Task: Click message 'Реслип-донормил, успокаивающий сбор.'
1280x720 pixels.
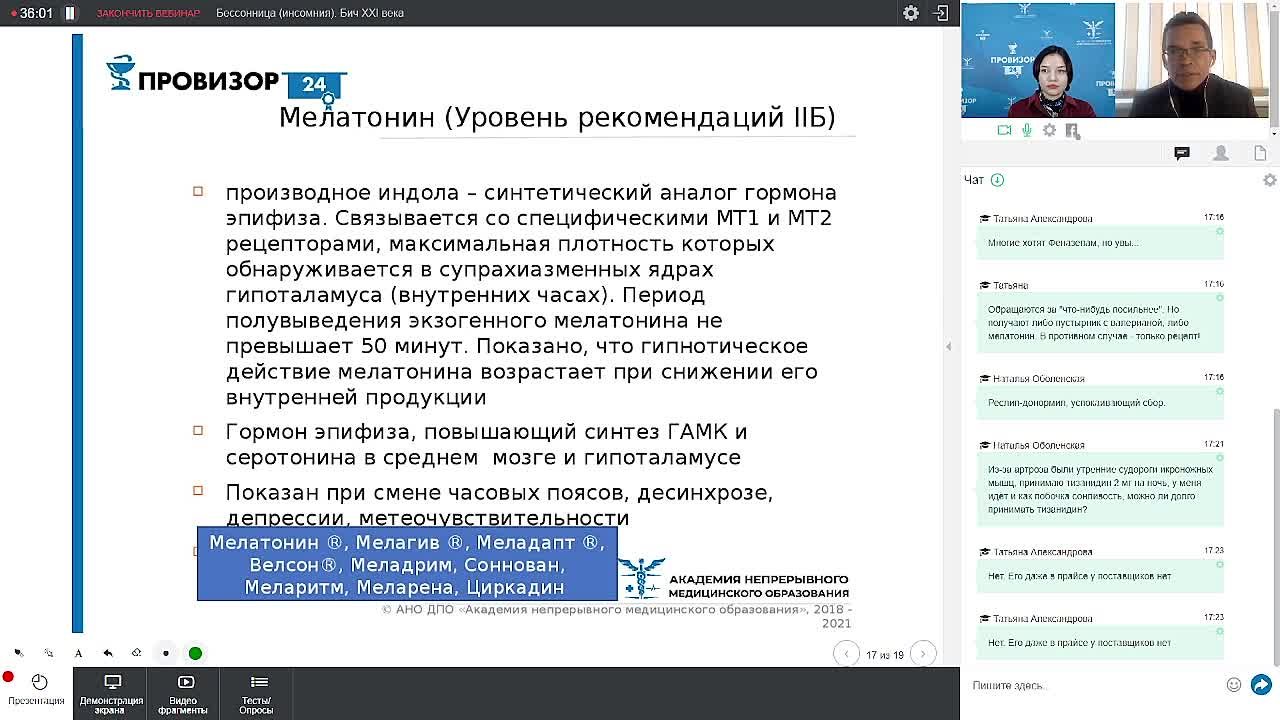Action: coord(1100,402)
